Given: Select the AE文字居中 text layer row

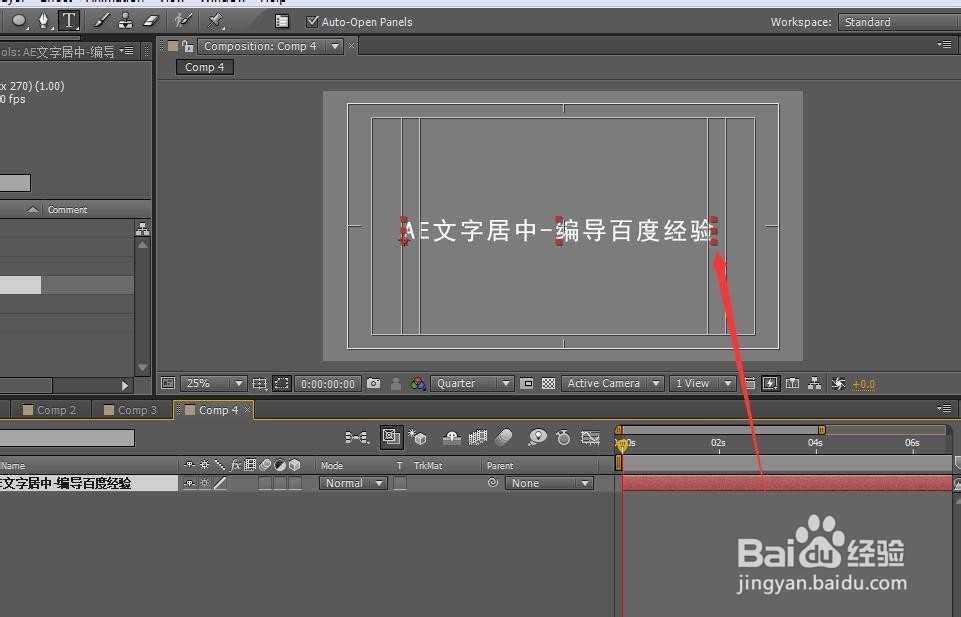Looking at the screenshot, I should (88, 483).
